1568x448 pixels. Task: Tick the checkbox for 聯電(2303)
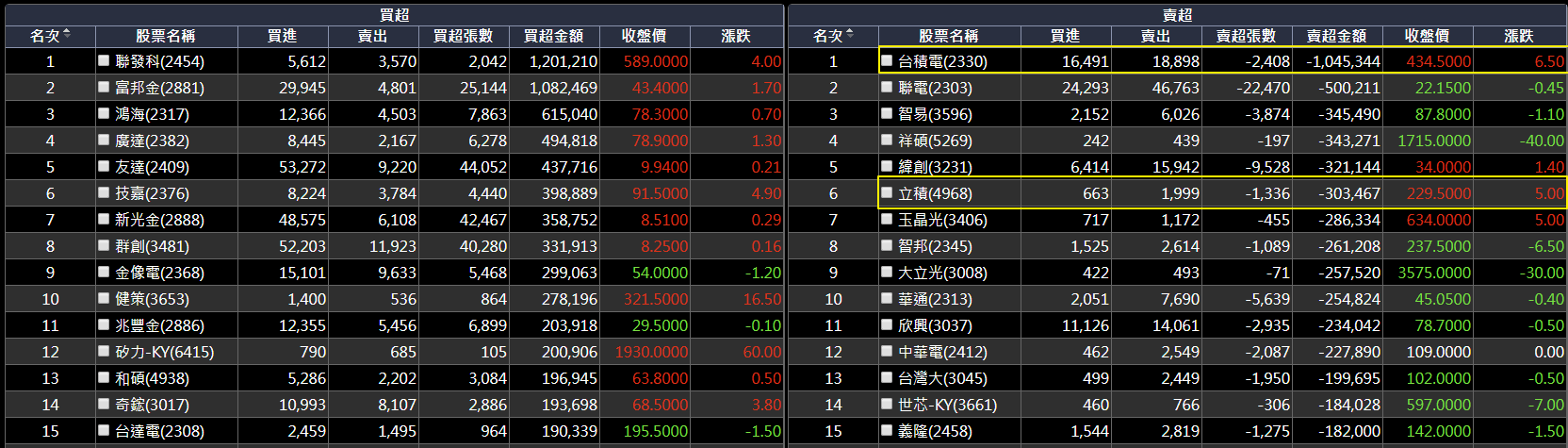pyautogui.click(x=887, y=87)
